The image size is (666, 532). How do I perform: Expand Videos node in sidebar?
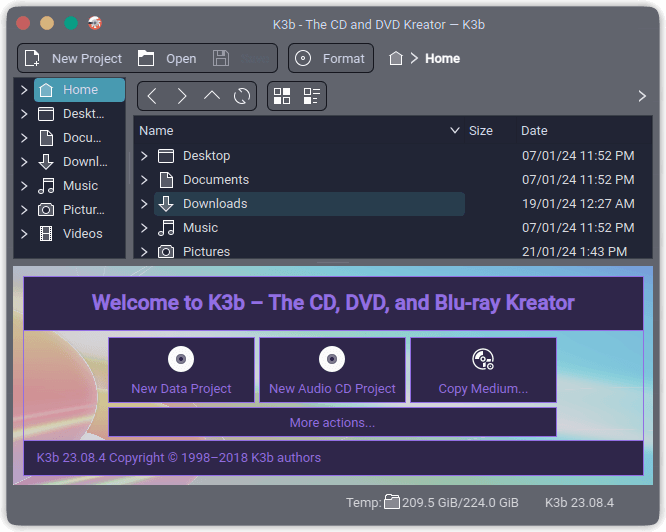[x=24, y=234]
